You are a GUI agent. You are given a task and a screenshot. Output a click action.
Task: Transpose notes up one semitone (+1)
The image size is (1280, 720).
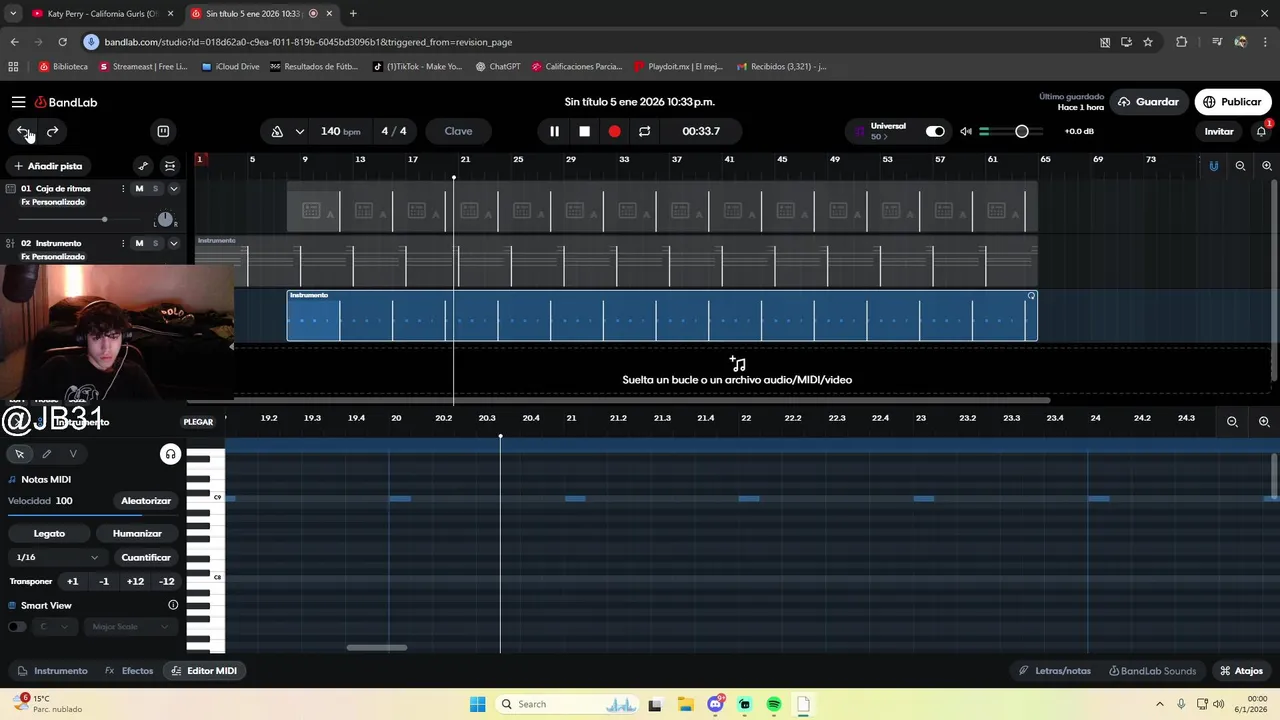click(x=72, y=581)
